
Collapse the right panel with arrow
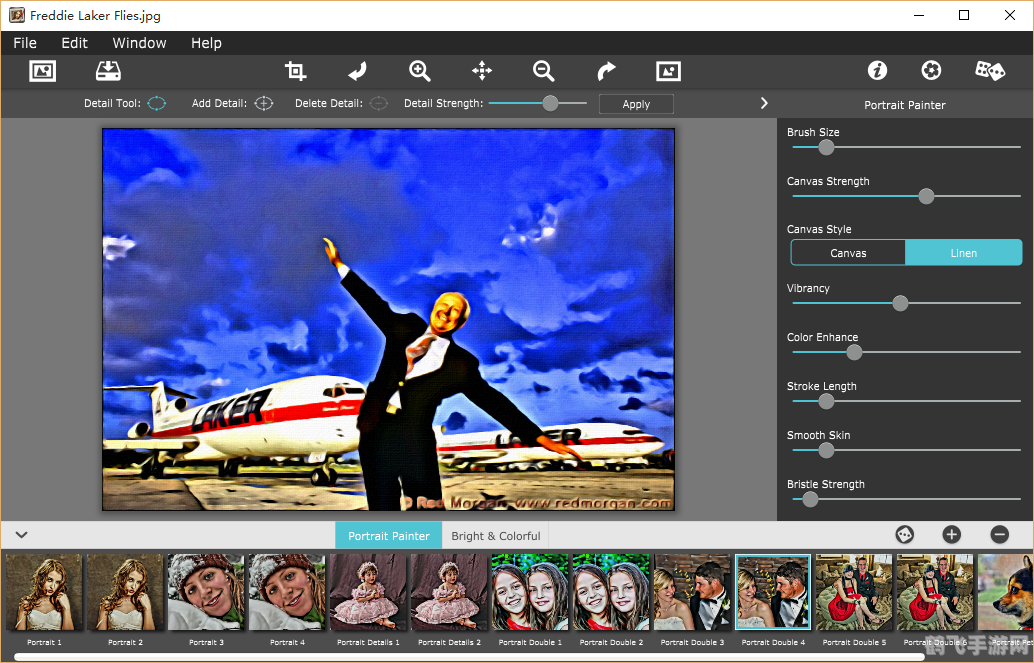[764, 103]
